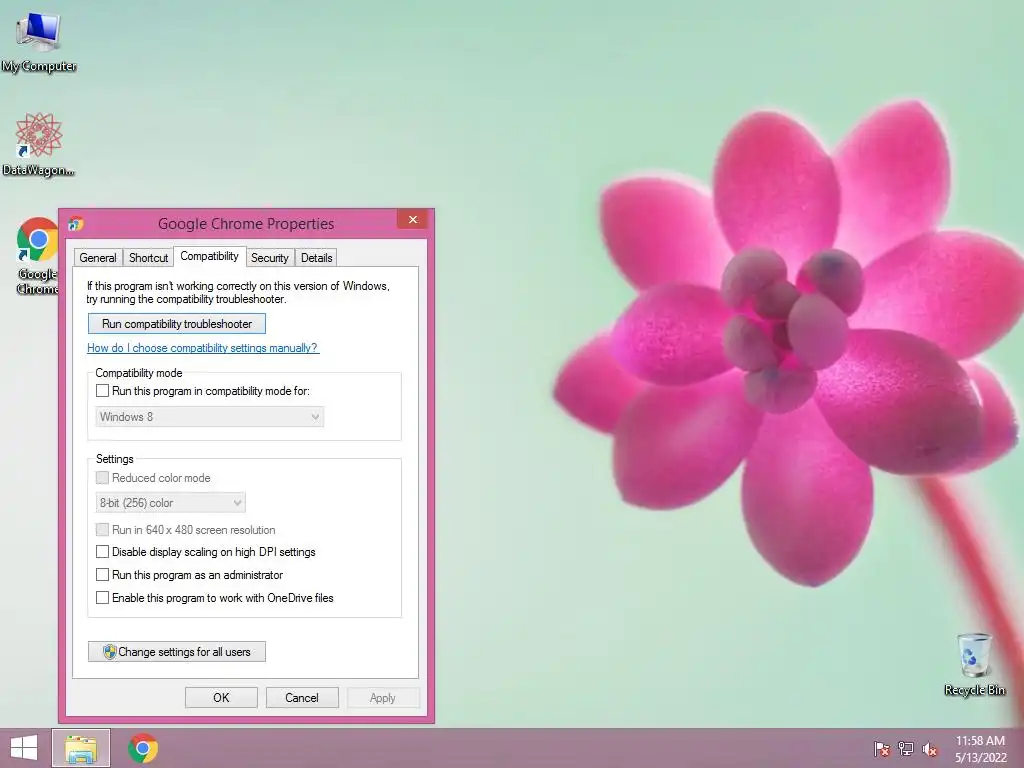
Task: Switch to the General tab
Action: pyautogui.click(x=98, y=257)
